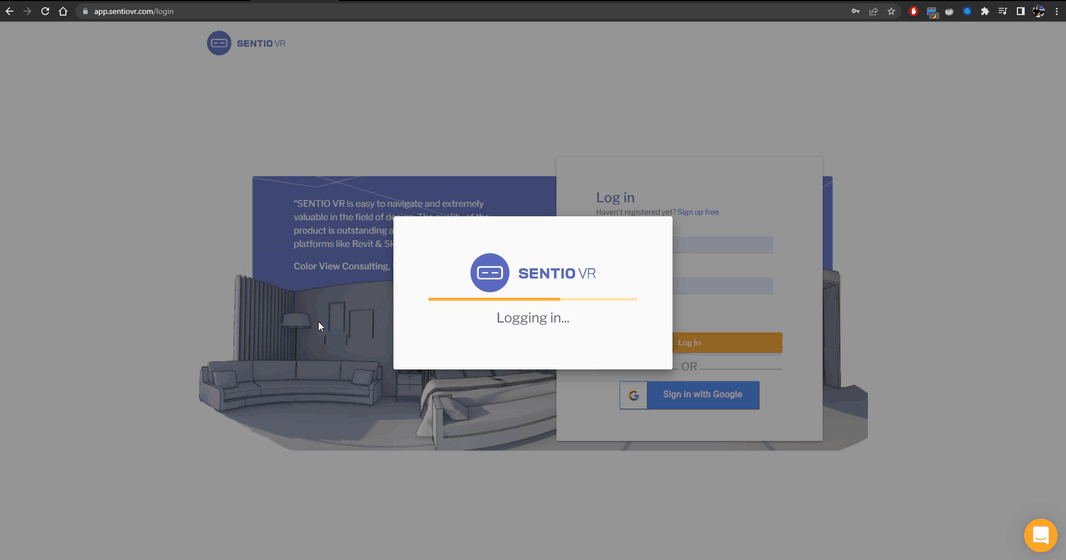
Task: Open the orange chat support widget
Action: pyautogui.click(x=1040, y=536)
